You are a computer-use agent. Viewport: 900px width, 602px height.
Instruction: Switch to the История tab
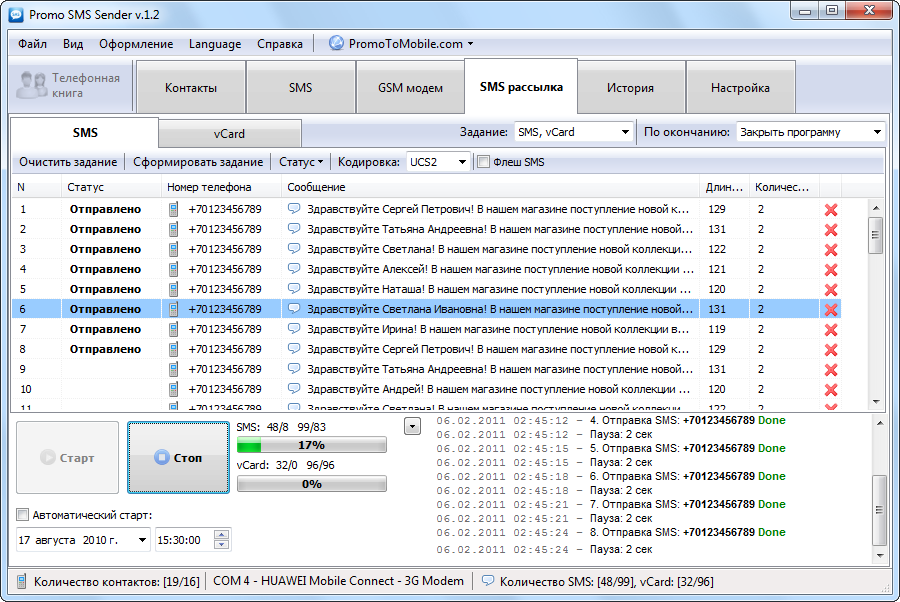631,87
